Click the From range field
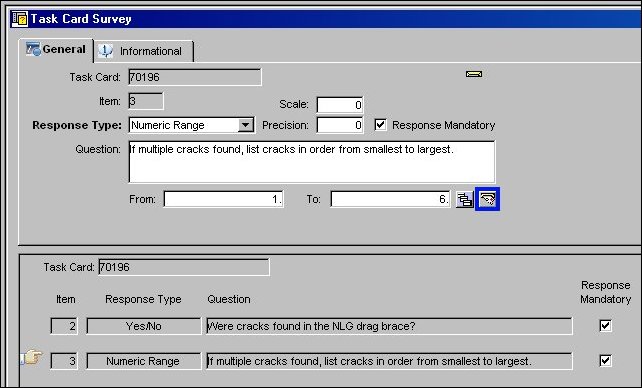Image resolution: width=642 pixels, height=388 pixels. [223, 199]
